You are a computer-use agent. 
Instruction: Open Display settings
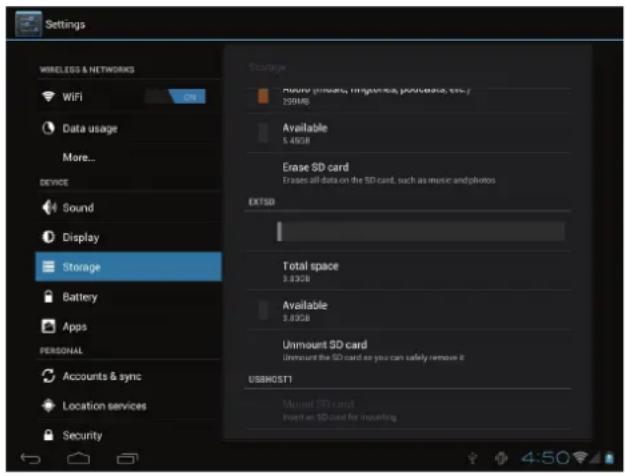[128, 237]
